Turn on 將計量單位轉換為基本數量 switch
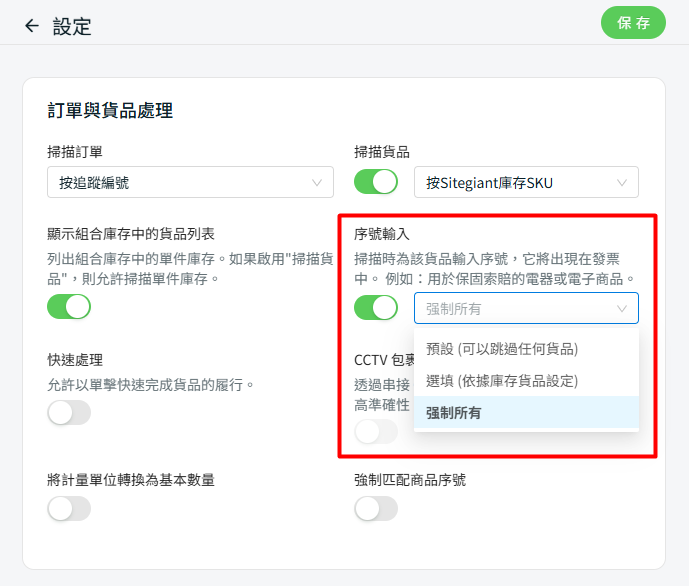689x586 pixels. pos(69,508)
